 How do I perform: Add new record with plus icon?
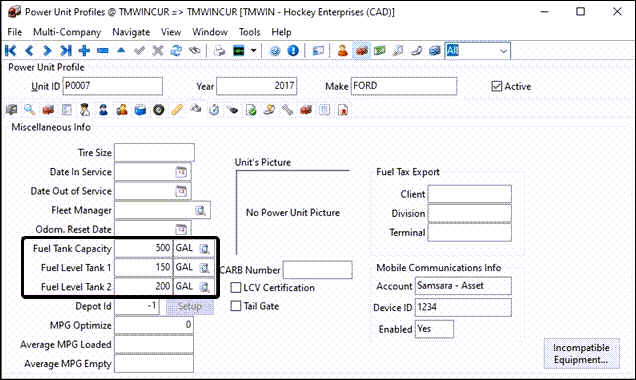(x=84, y=51)
